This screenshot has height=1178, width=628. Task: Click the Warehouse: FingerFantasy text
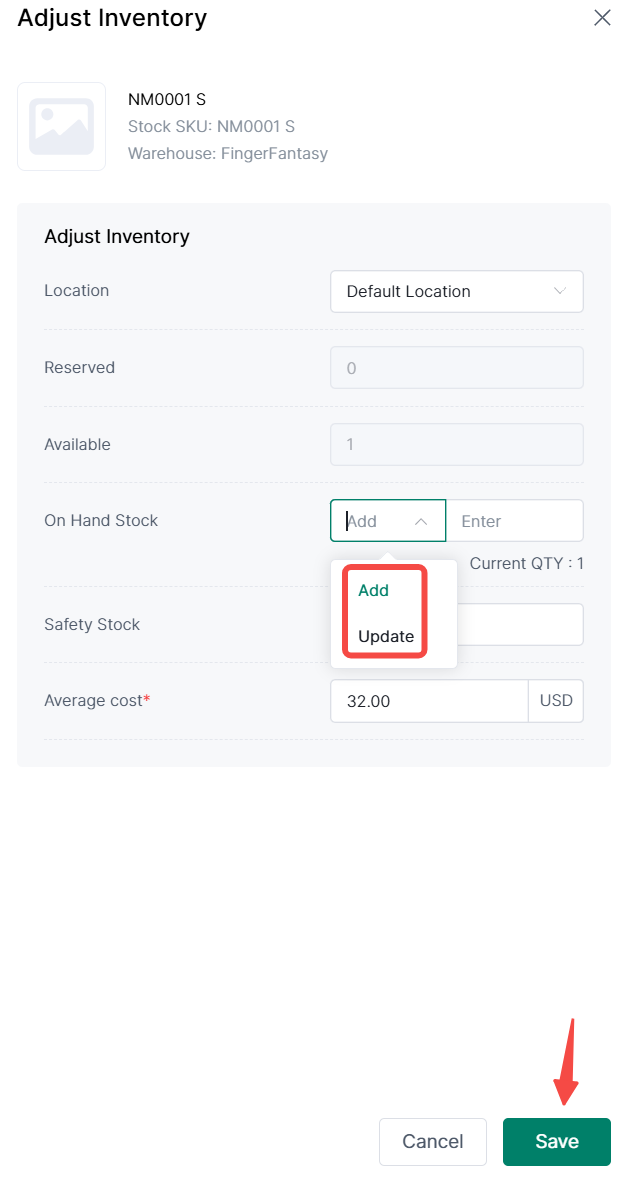(x=228, y=154)
